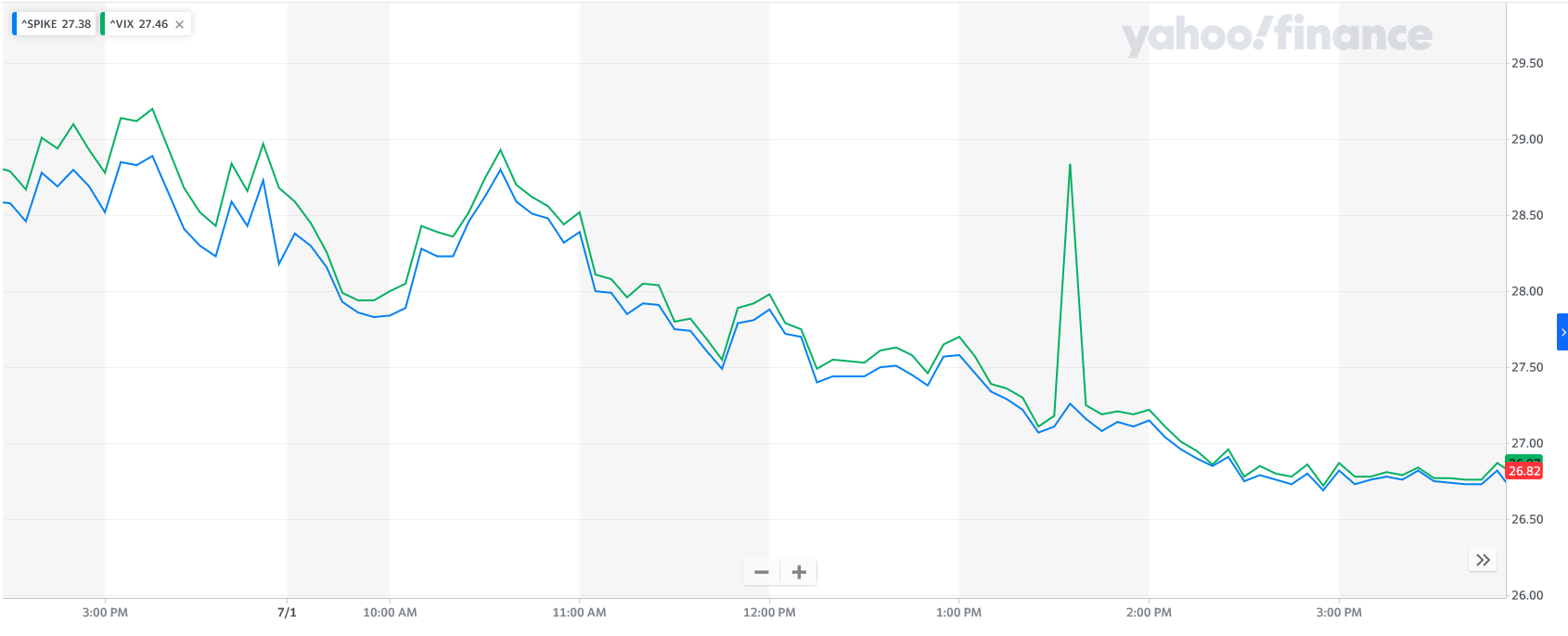
Task: Click the 12:00 PM time axis label
Action: tap(769, 613)
